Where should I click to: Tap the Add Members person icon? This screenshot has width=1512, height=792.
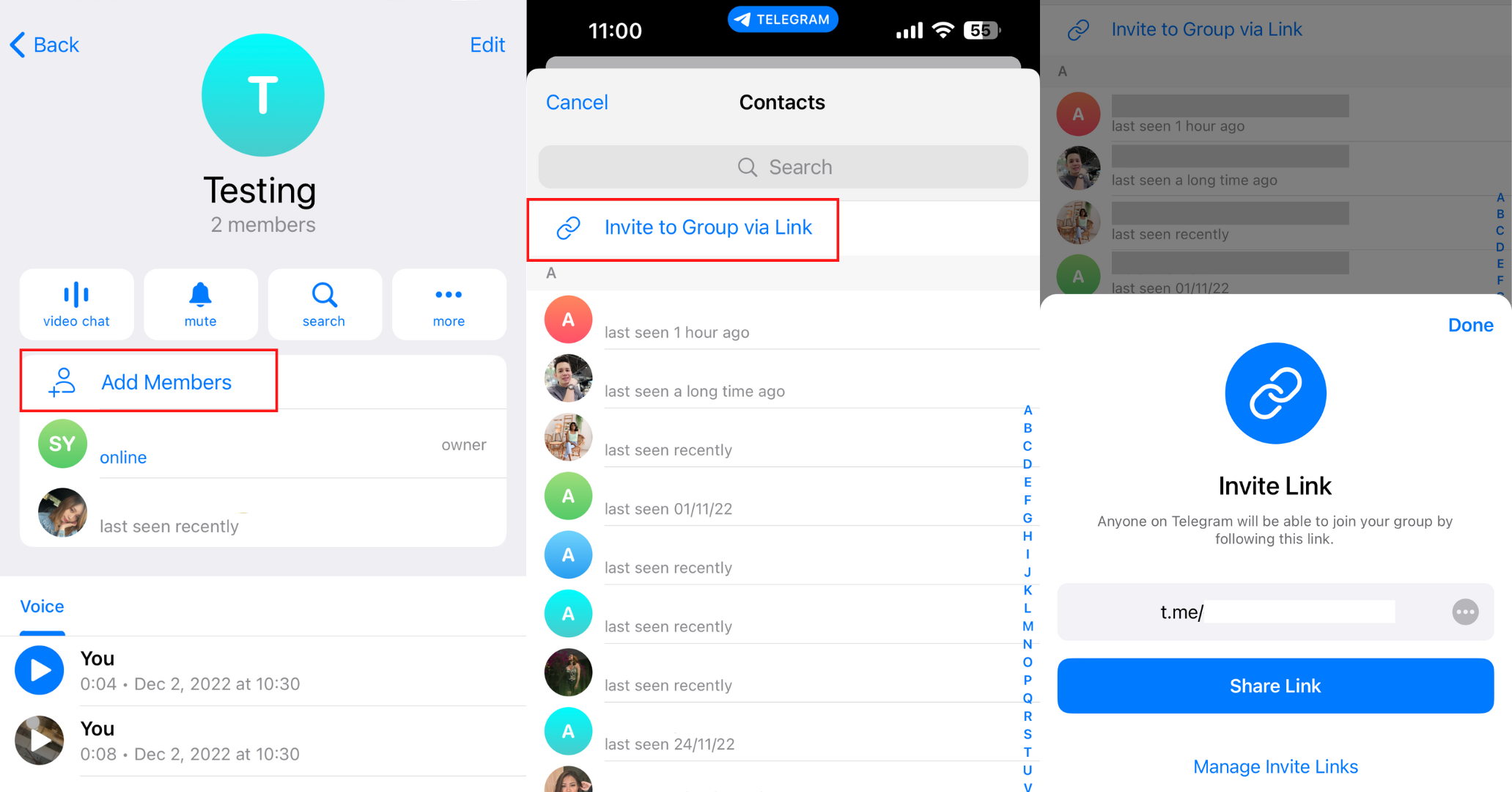click(x=61, y=383)
